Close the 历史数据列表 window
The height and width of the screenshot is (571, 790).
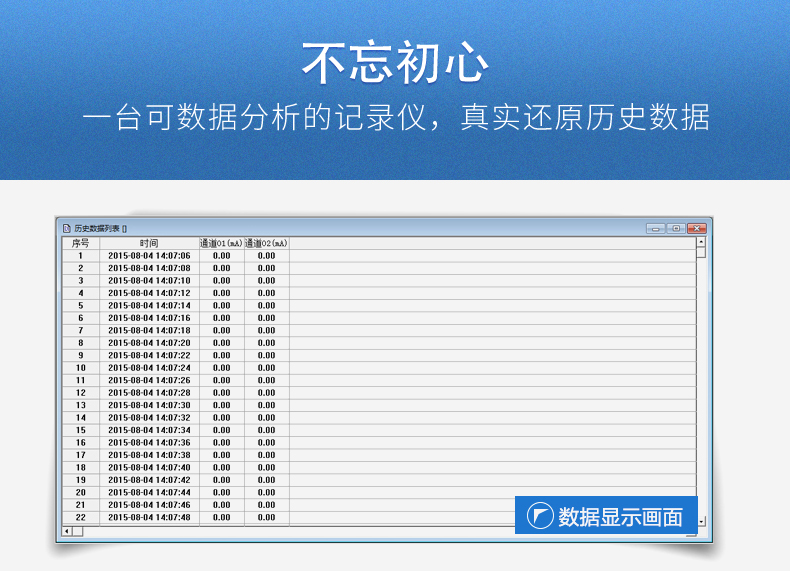pyautogui.click(x=697, y=228)
